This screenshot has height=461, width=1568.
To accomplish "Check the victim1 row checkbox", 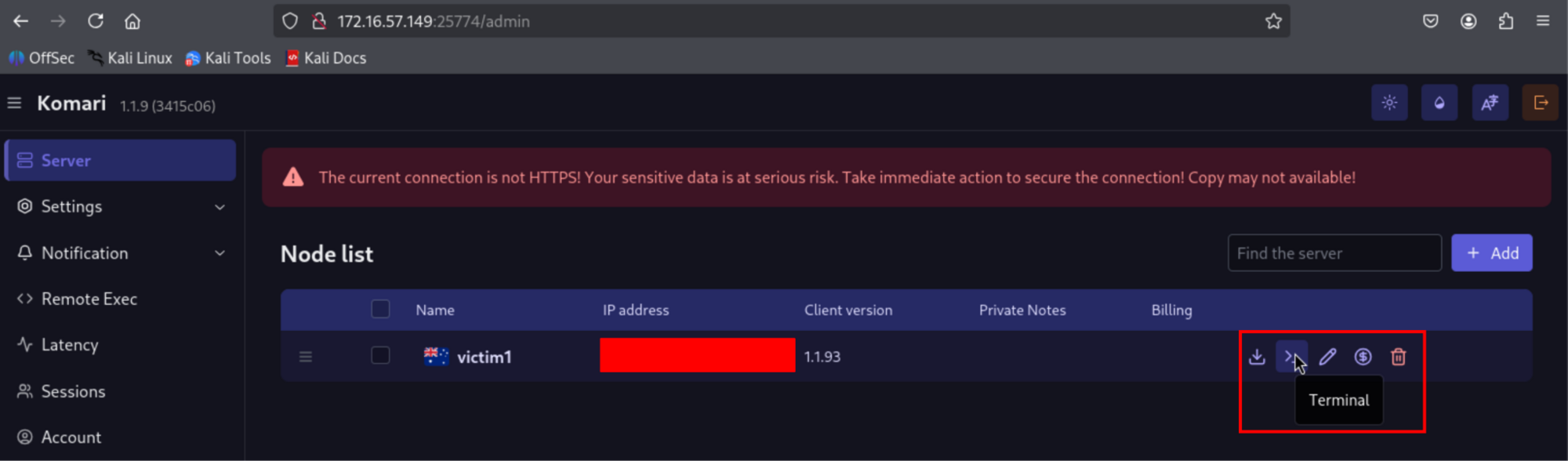I will pyautogui.click(x=380, y=356).
